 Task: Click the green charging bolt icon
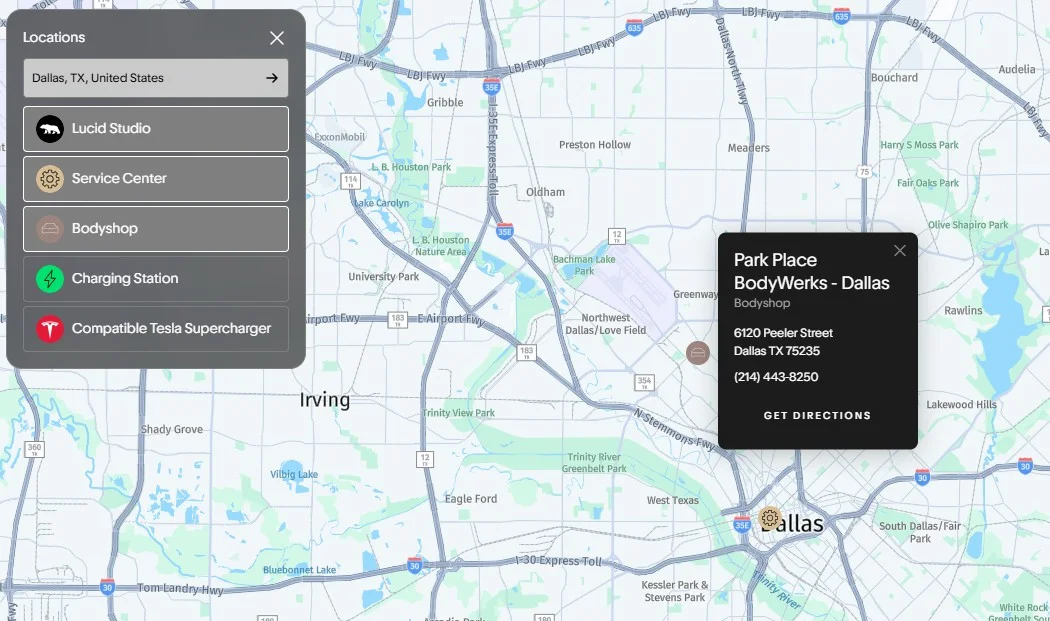(x=50, y=279)
